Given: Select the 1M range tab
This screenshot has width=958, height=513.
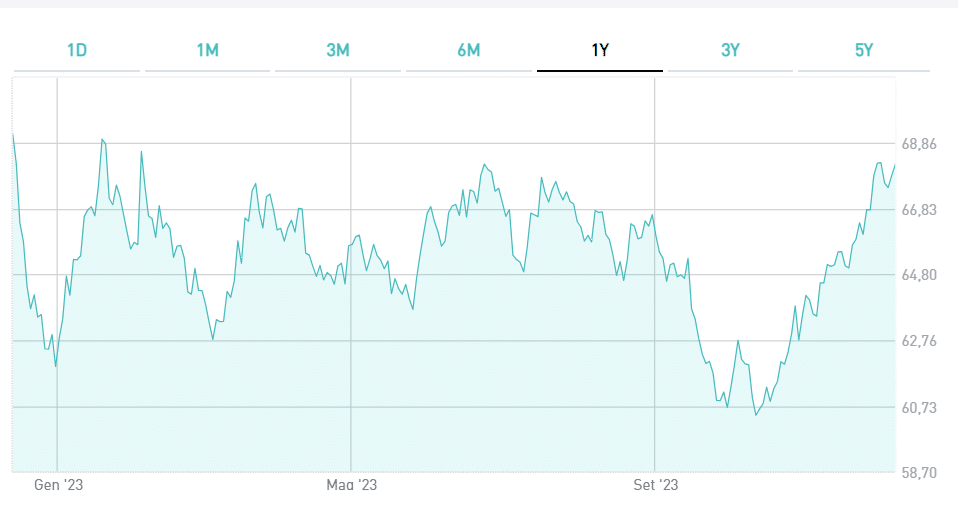Looking at the screenshot, I should (207, 51).
